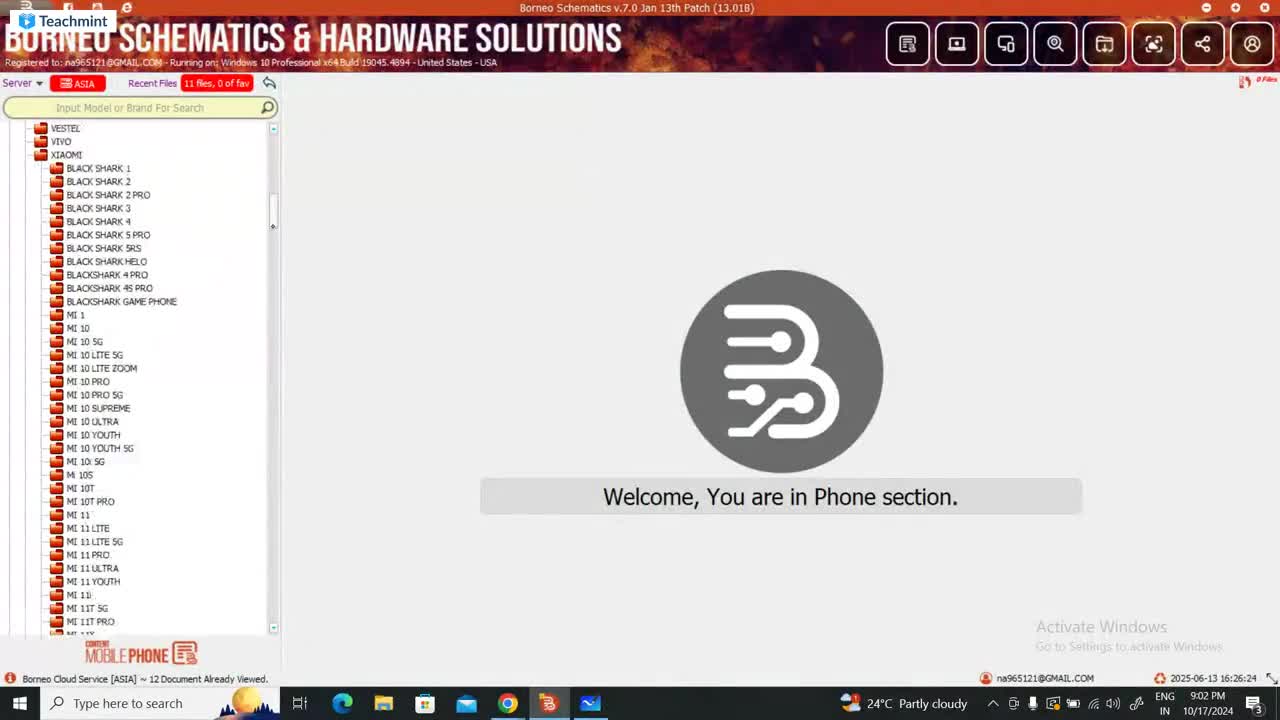Select MI 11 YOUTH in the tree

coord(93,582)
